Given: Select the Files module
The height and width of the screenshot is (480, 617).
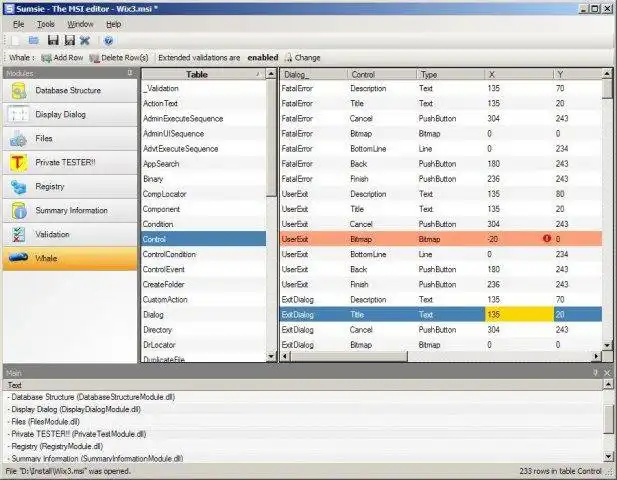Looking at the screenshot, I should [70, 138].
